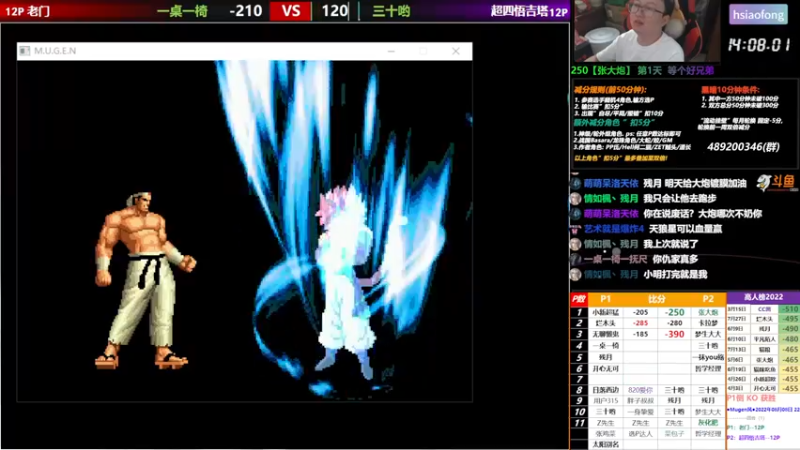
Task: Click the -210 score in top bar
Action: pos(245,11)
